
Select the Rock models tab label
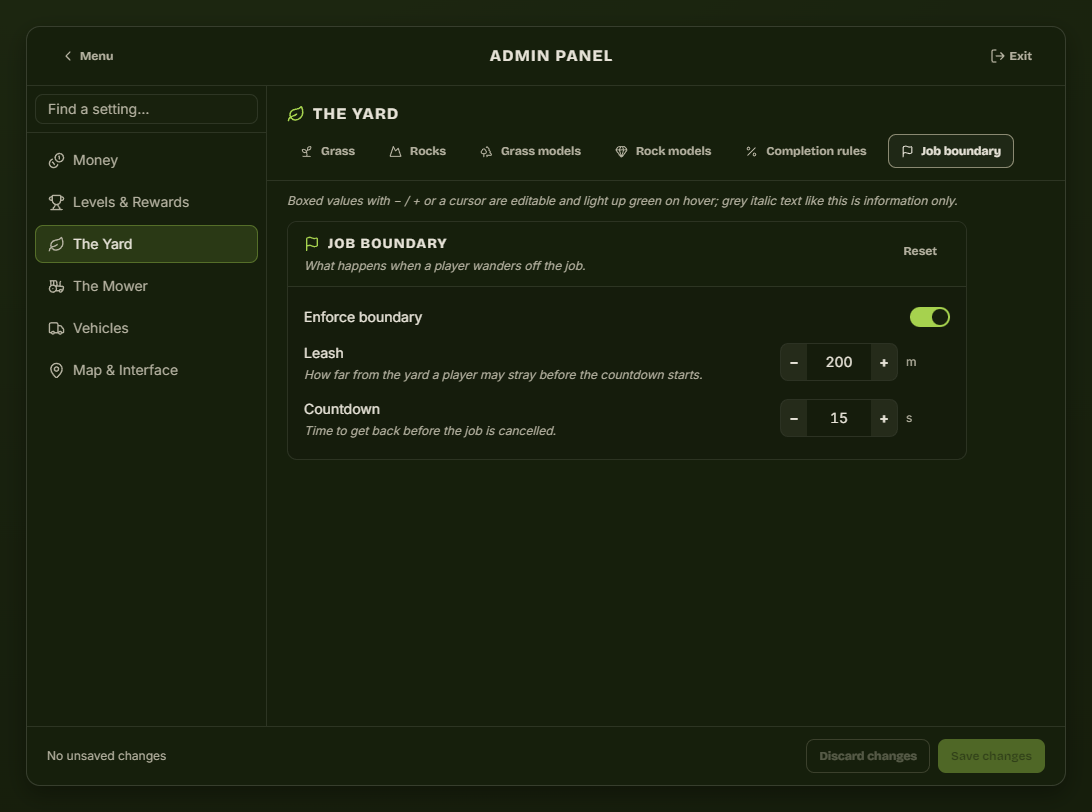coord(673,151)
